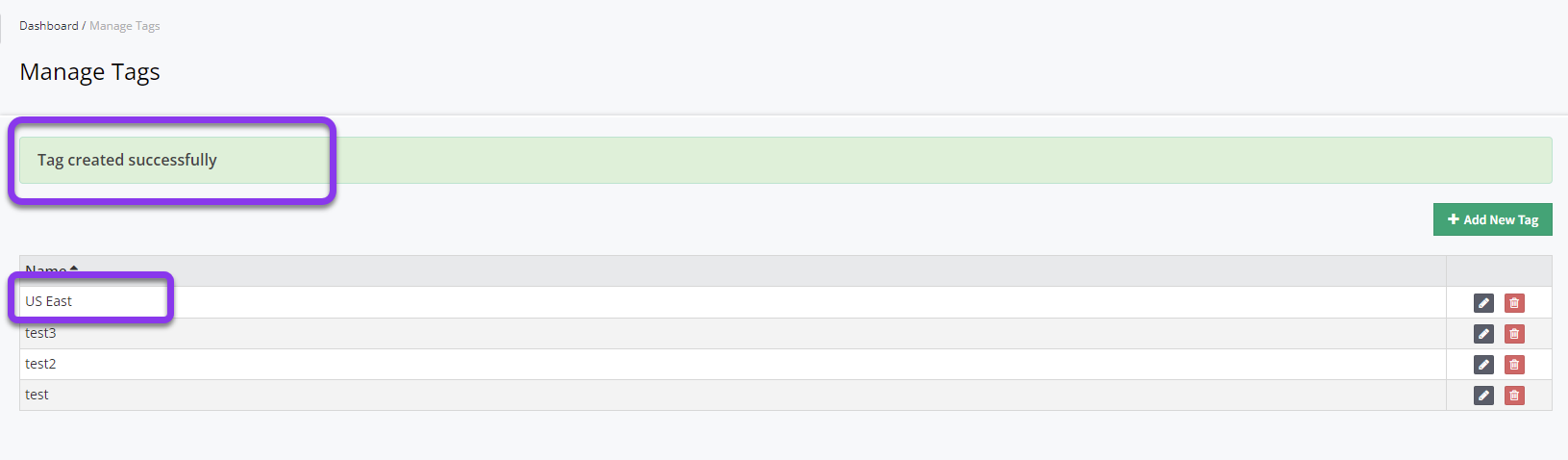Delete the test3 tag

pyautogui.click(x=1514, y=334)
